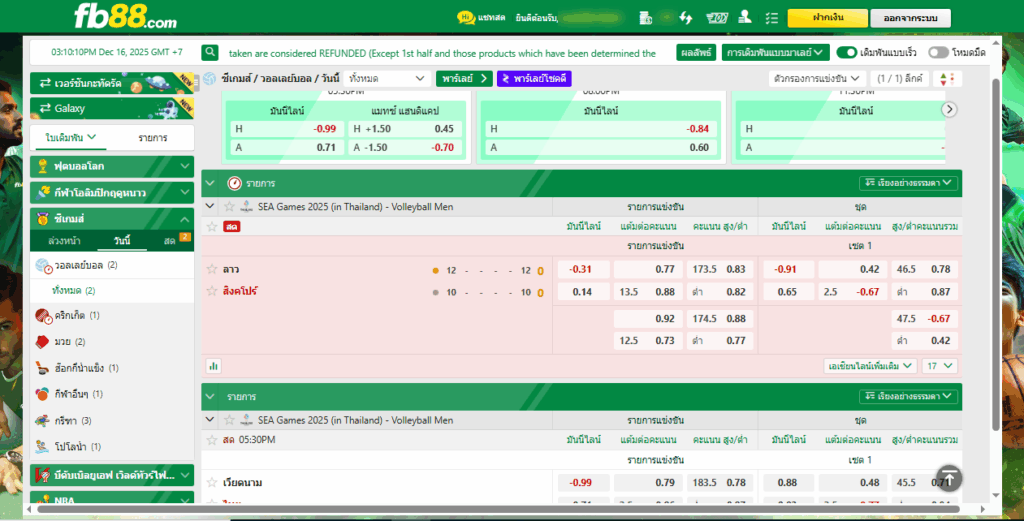1024x521 pixels.
Task: Collapse the first SEA Games league row
Action: [210, 206]
